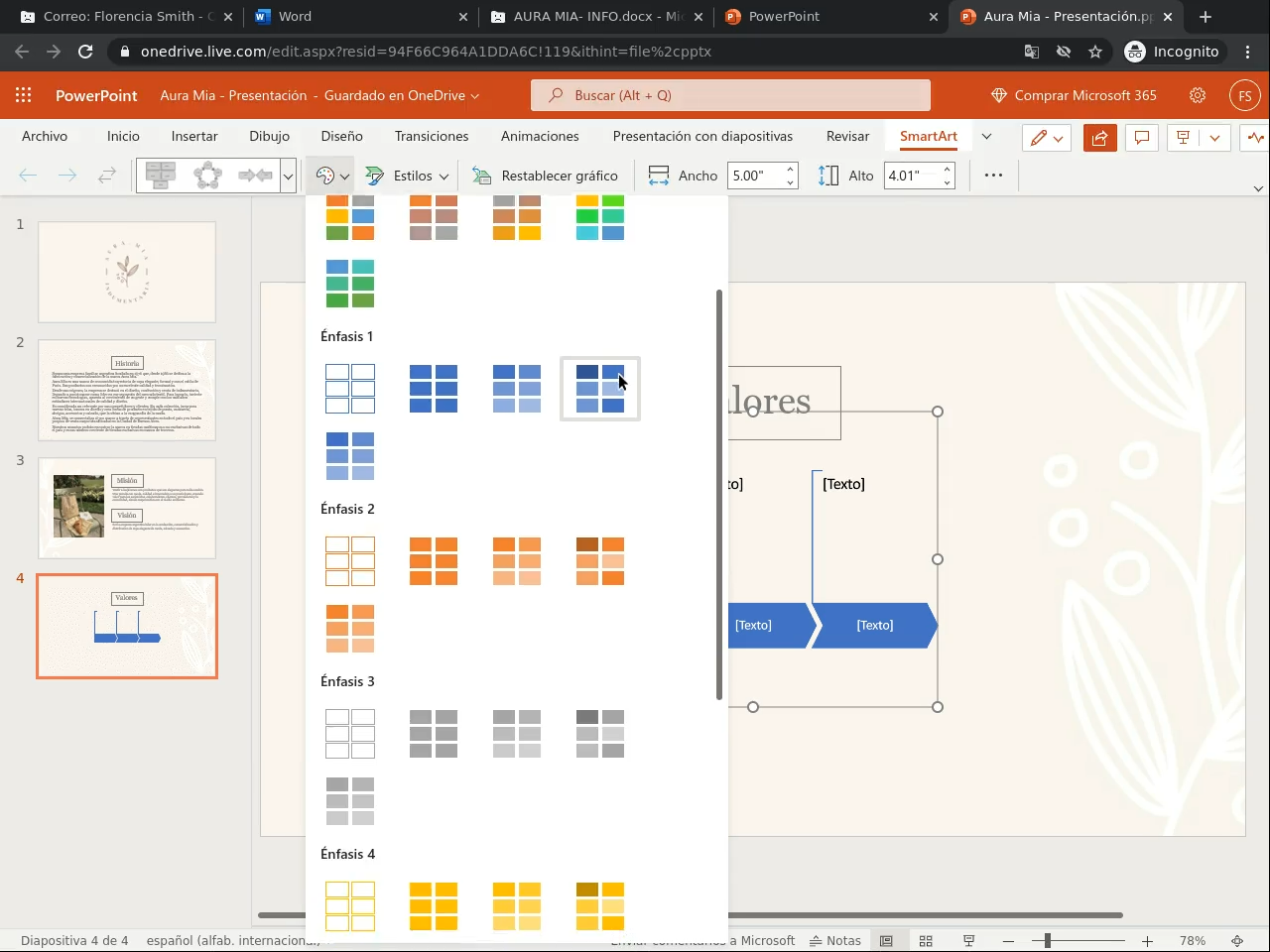
Task: Open the ribbon's more options ellipsis
Action: pyautogui.click(x=993, y=176)
